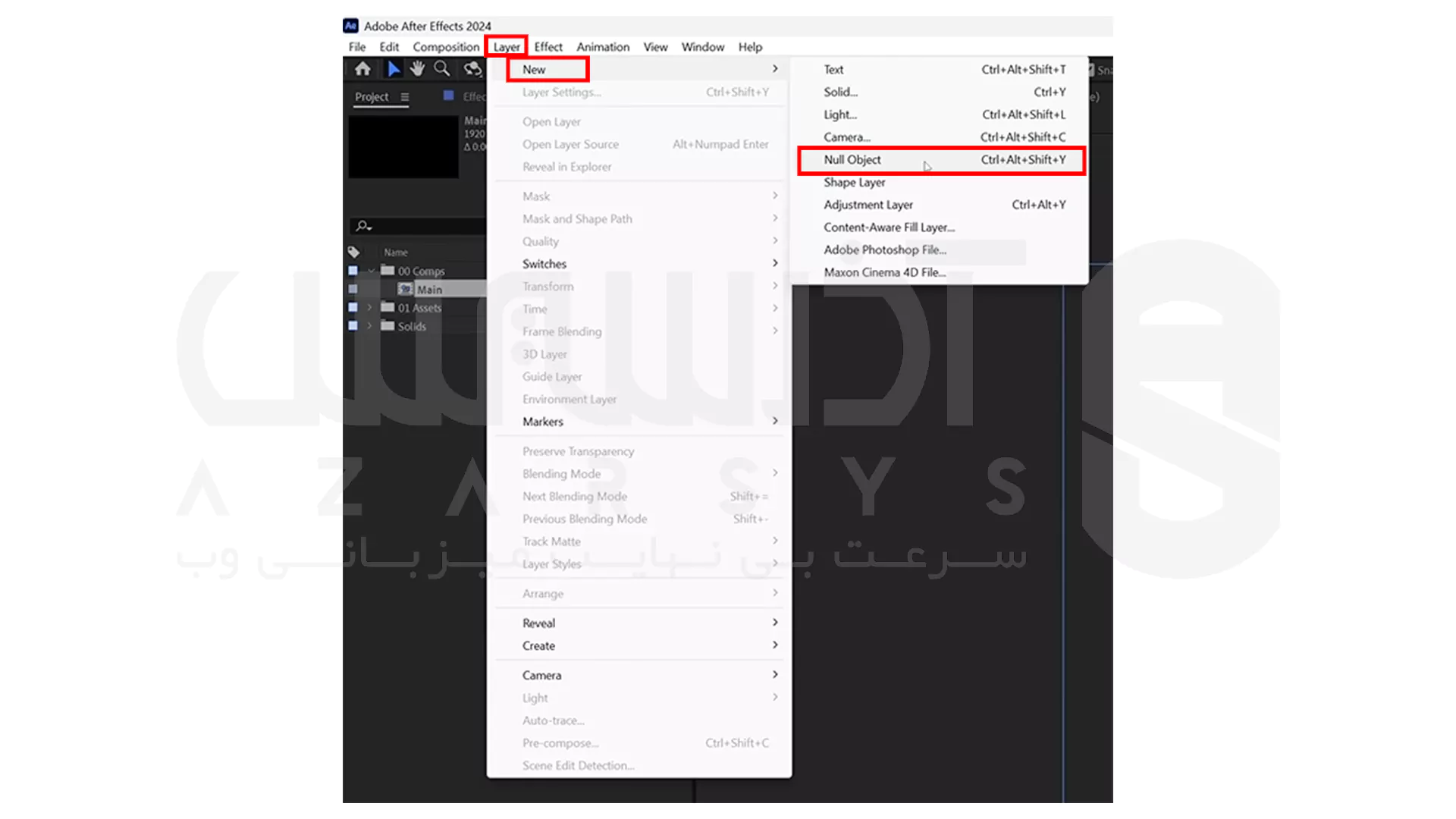The width and height of the screenshot is (1456, 819).
Task: Switch to the Project panel tab
Action: pyautogui.click(x=372, y=97)
